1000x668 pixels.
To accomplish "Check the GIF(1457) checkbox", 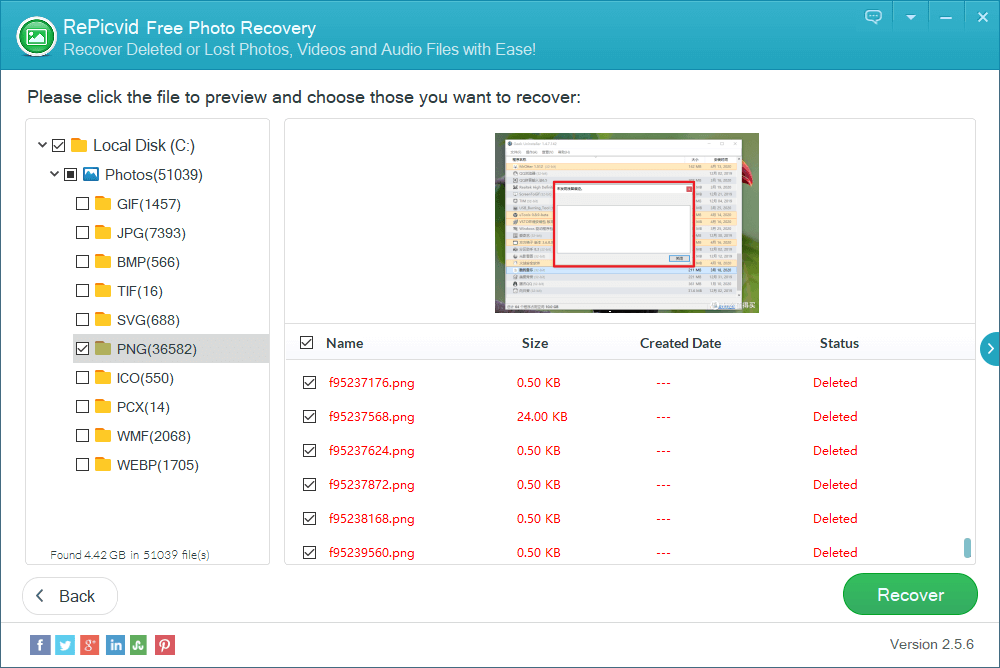I will point(82,203).
